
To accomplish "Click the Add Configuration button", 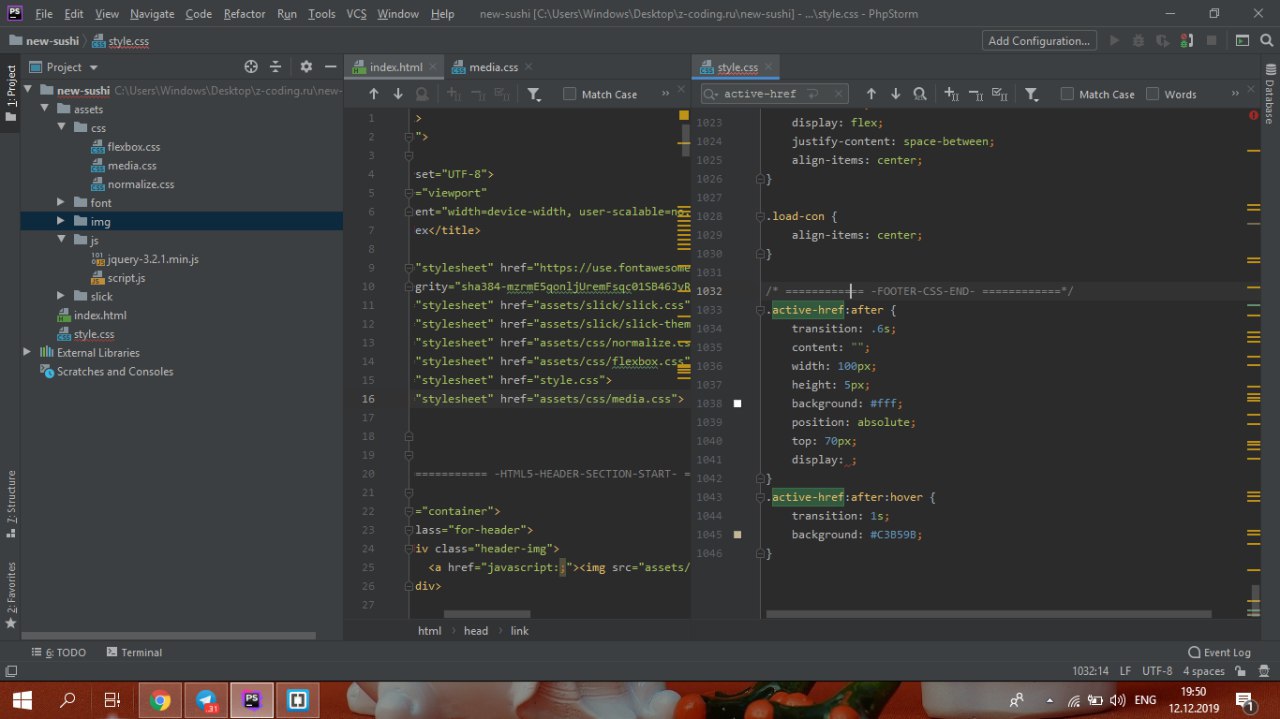I will tap(1038, 41).
